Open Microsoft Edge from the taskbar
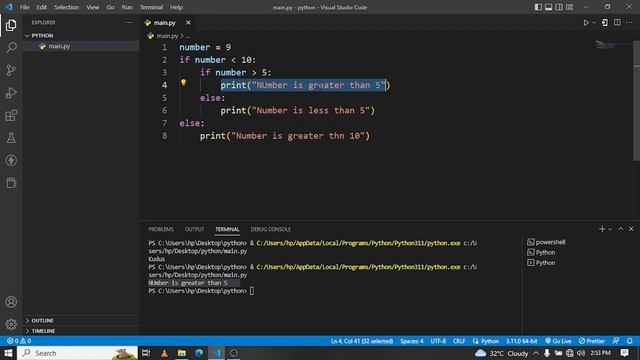Viewport: 640px width, 360px height. click(199, 353)
